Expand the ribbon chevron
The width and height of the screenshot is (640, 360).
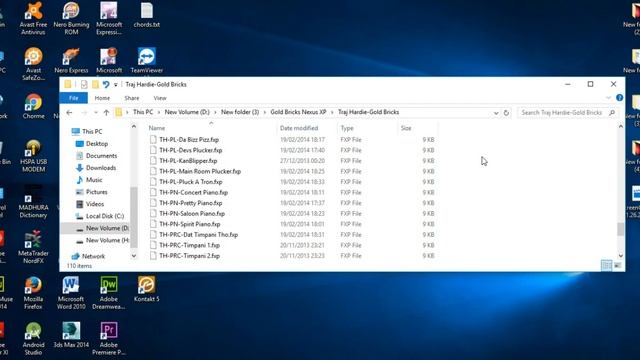pos(608,98)
